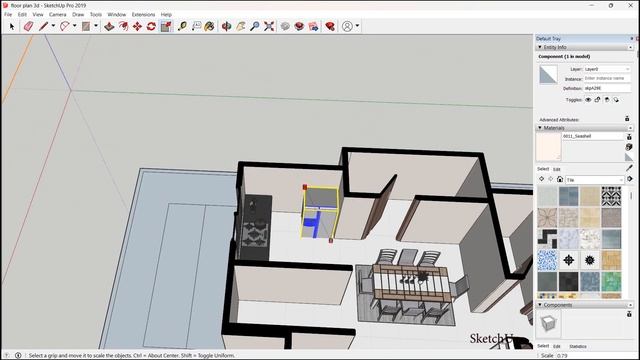Select the Select arrow tool
Screen dimensions: 640x360
(x=12, y=27)
